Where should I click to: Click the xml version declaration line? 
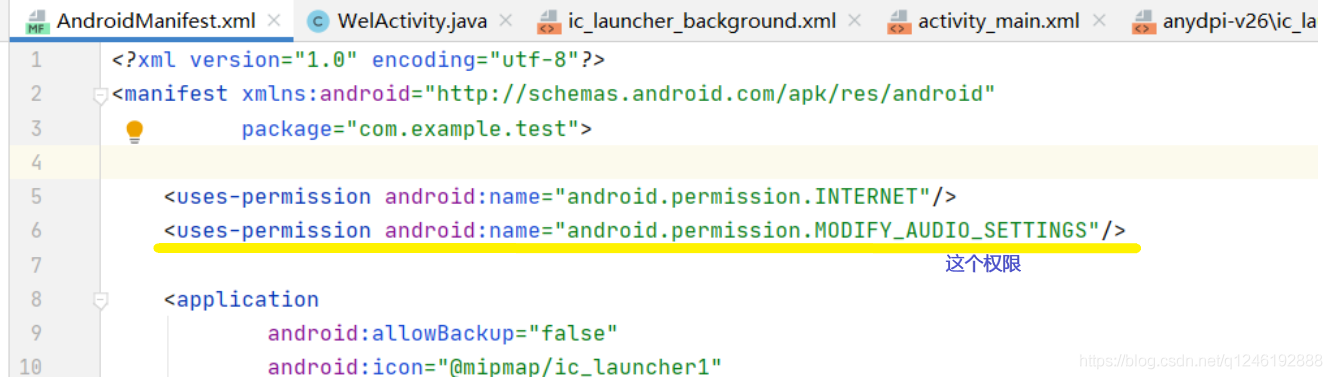pyautogui.click(x=358, y=60)
